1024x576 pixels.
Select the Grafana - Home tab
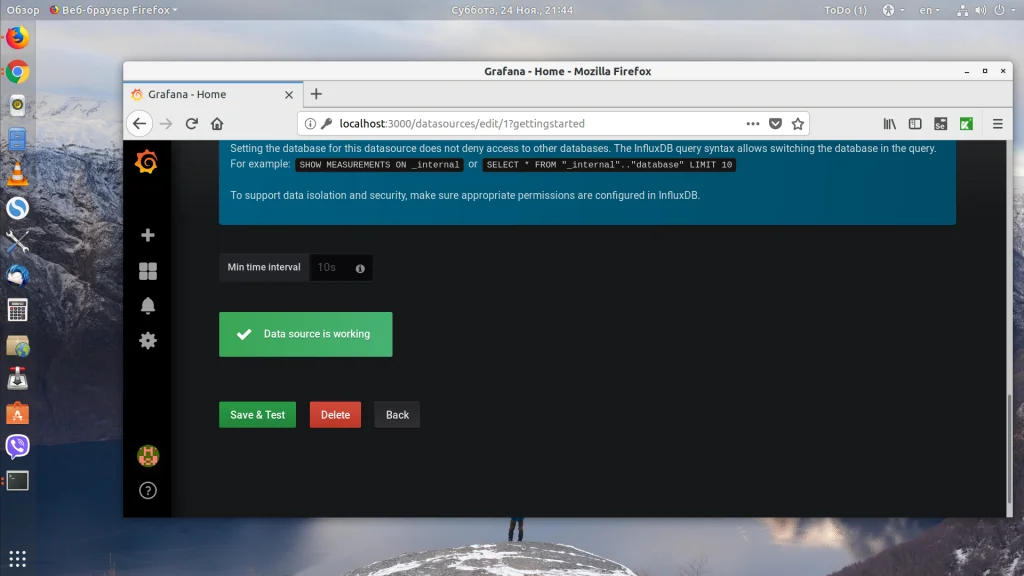tap(213, 95)
